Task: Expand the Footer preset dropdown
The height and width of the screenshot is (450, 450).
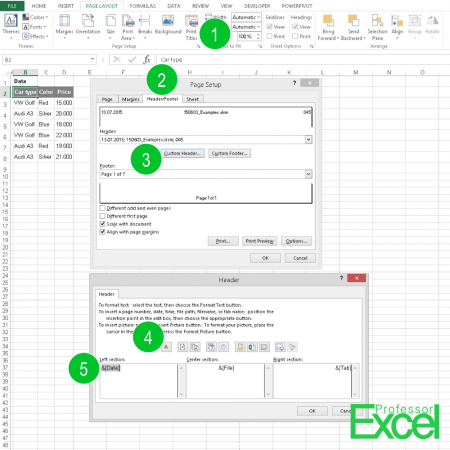Action: 308,174
